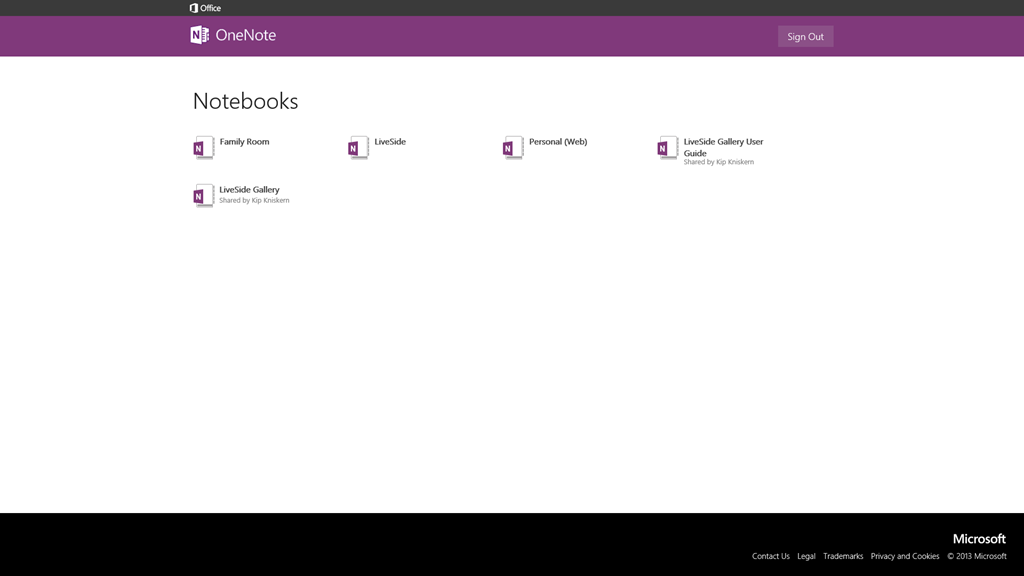The height and width of the screenshot is (576, 1024).
Task: Open the Legal footer link
Action: tap(806, 556)
